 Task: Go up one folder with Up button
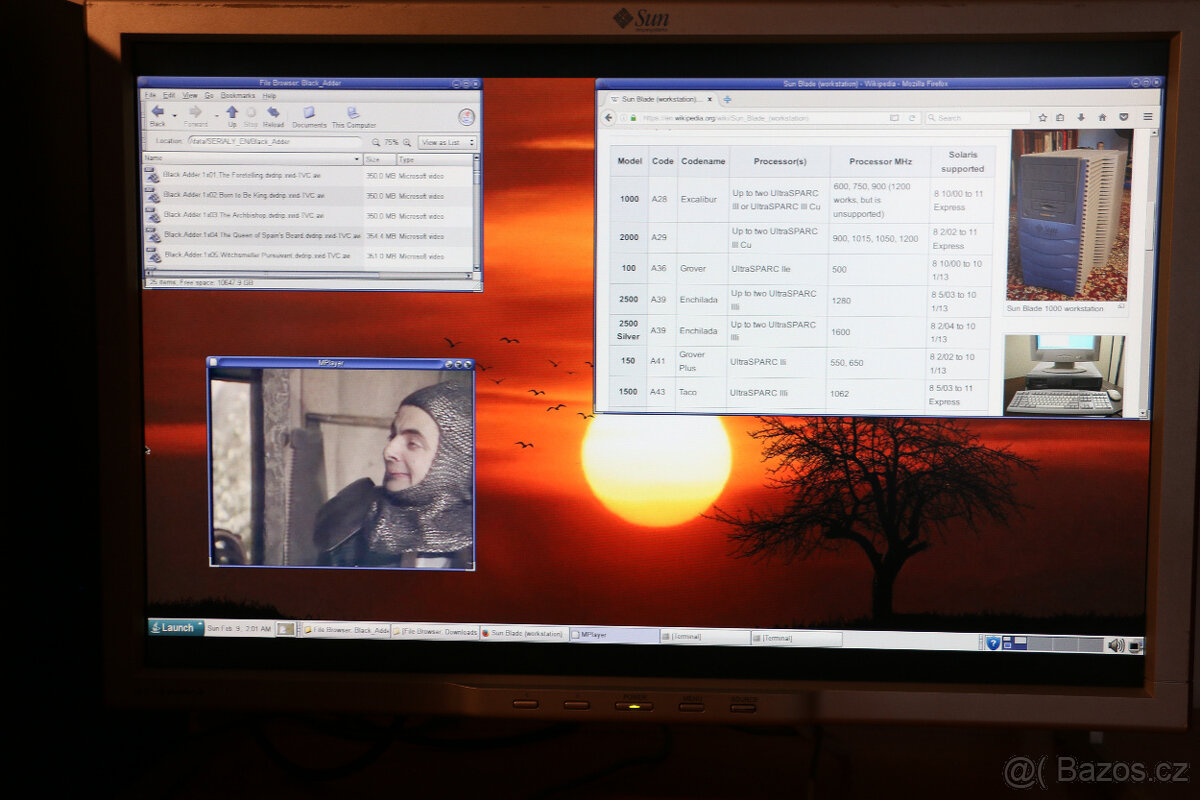pyautogui.click(x=232, y=114)
